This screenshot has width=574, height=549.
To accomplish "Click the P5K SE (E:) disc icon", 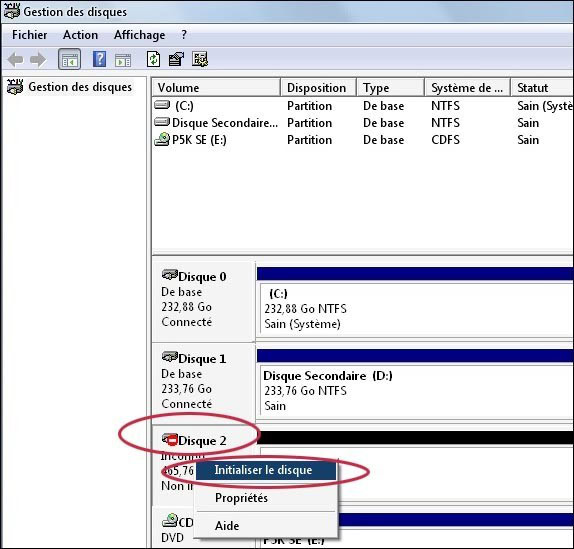I will [x=162, y=139].
